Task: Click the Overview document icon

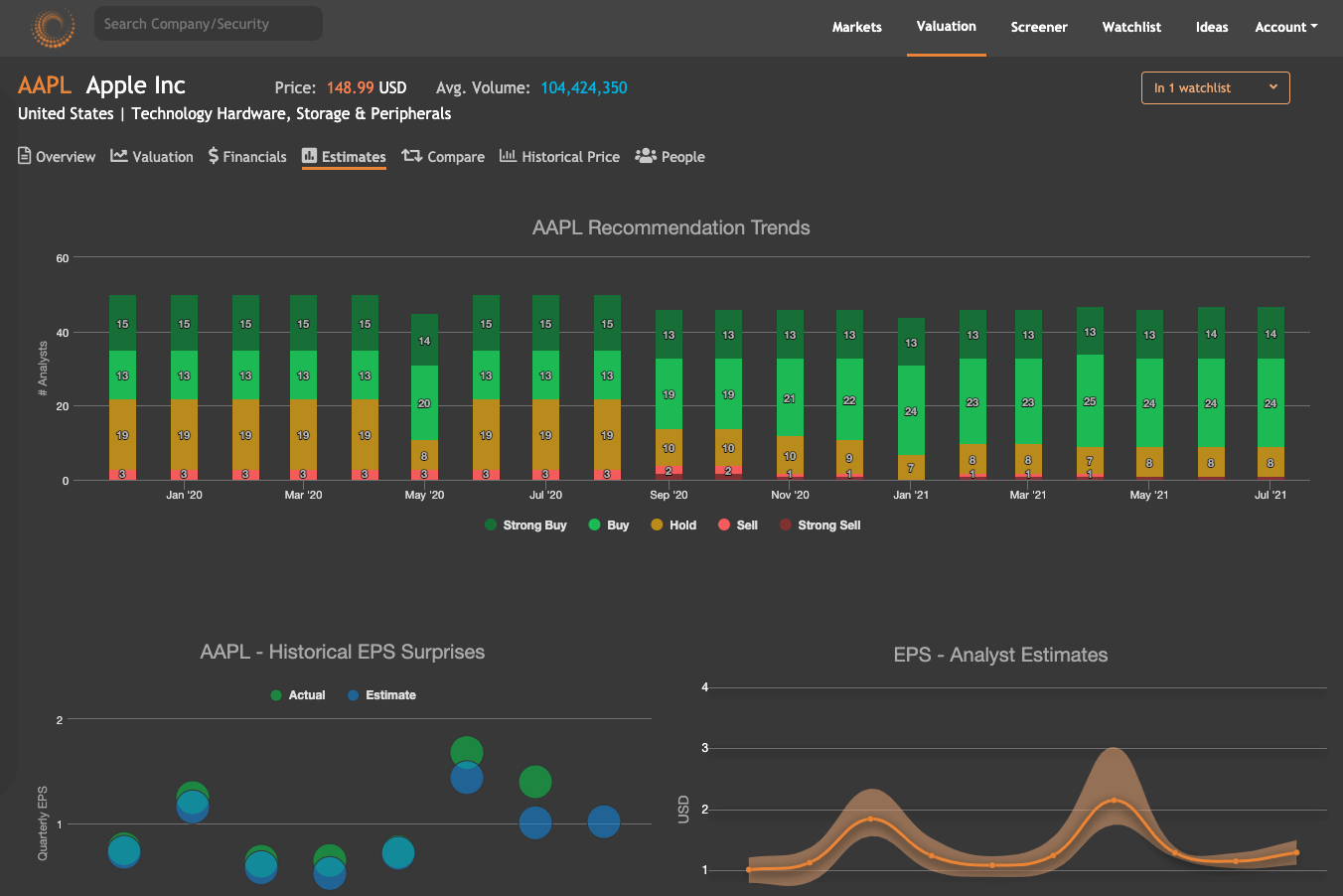Action: (x=25, y=156)
